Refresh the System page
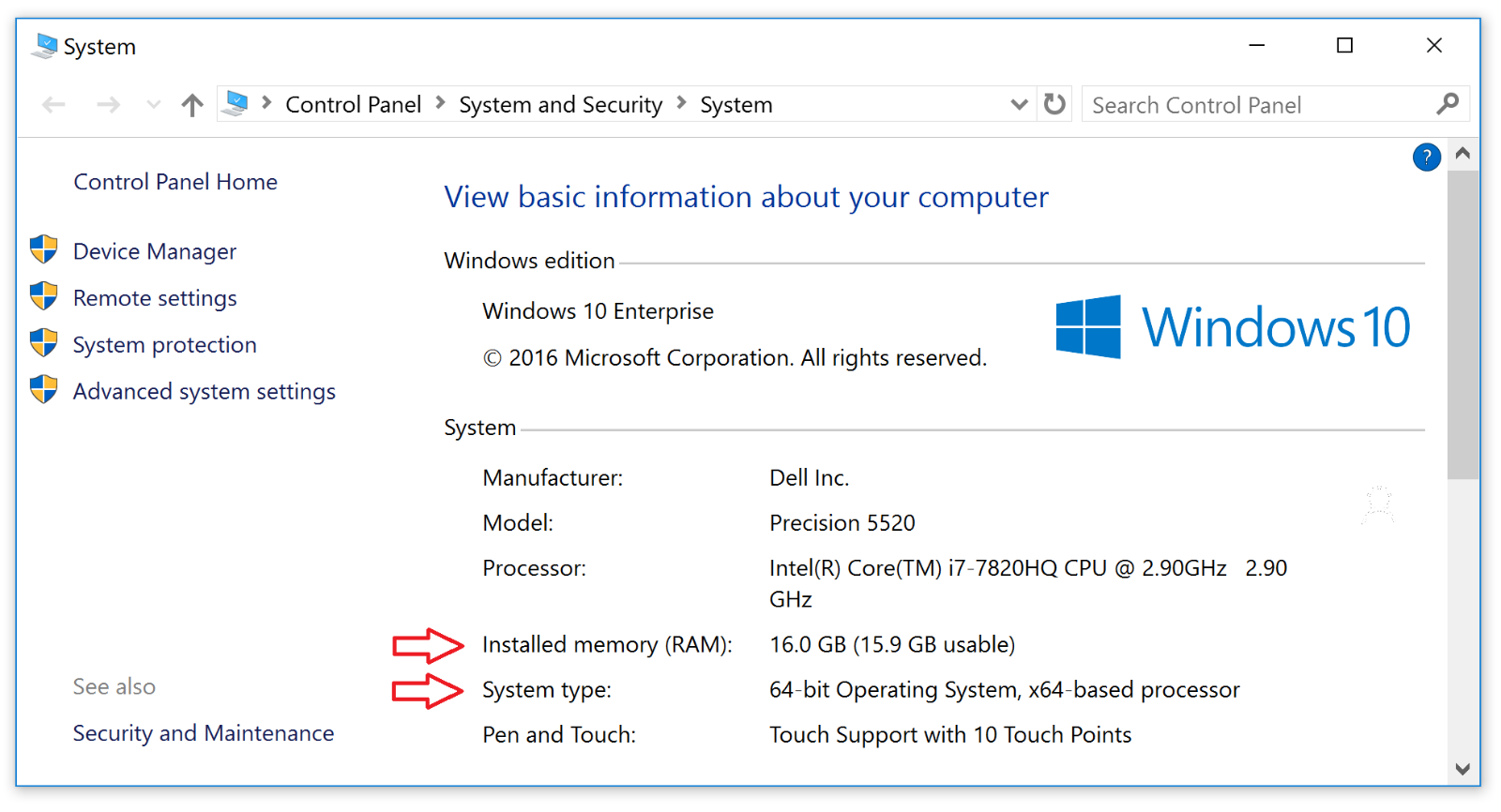1501x812 pixels. tap(1054, 104)
